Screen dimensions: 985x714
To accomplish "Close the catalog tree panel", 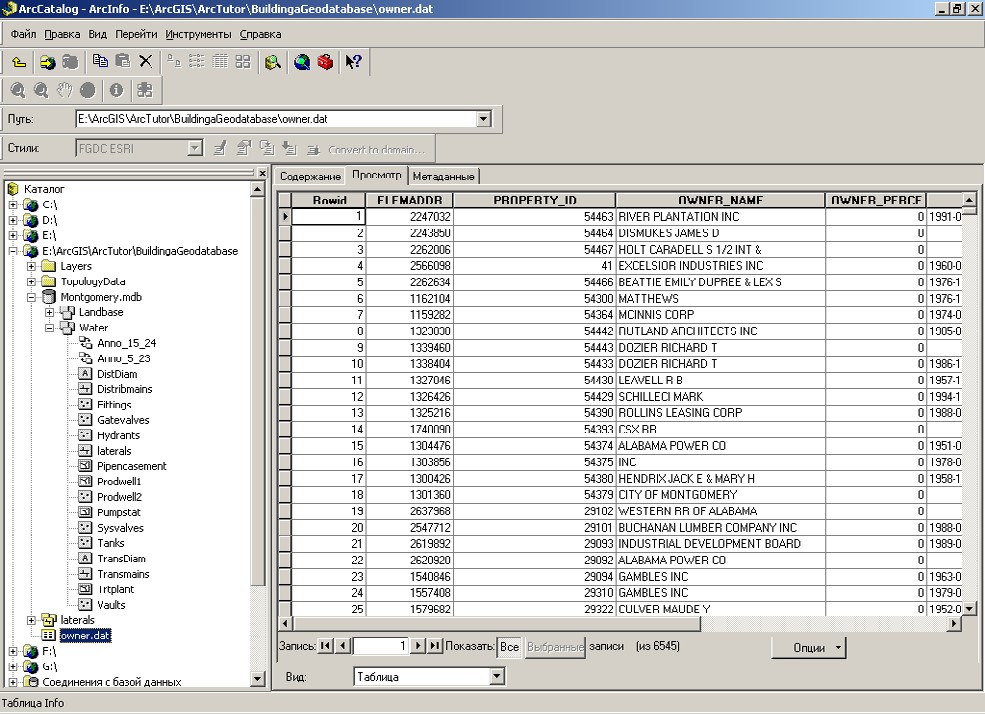I will pos(262,173).
